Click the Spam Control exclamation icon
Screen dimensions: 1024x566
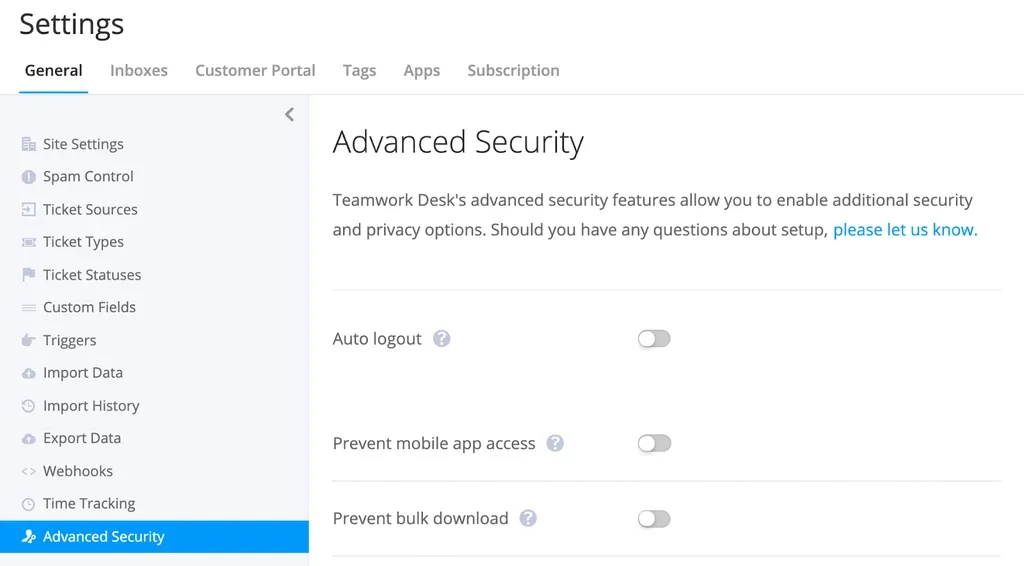29,177
